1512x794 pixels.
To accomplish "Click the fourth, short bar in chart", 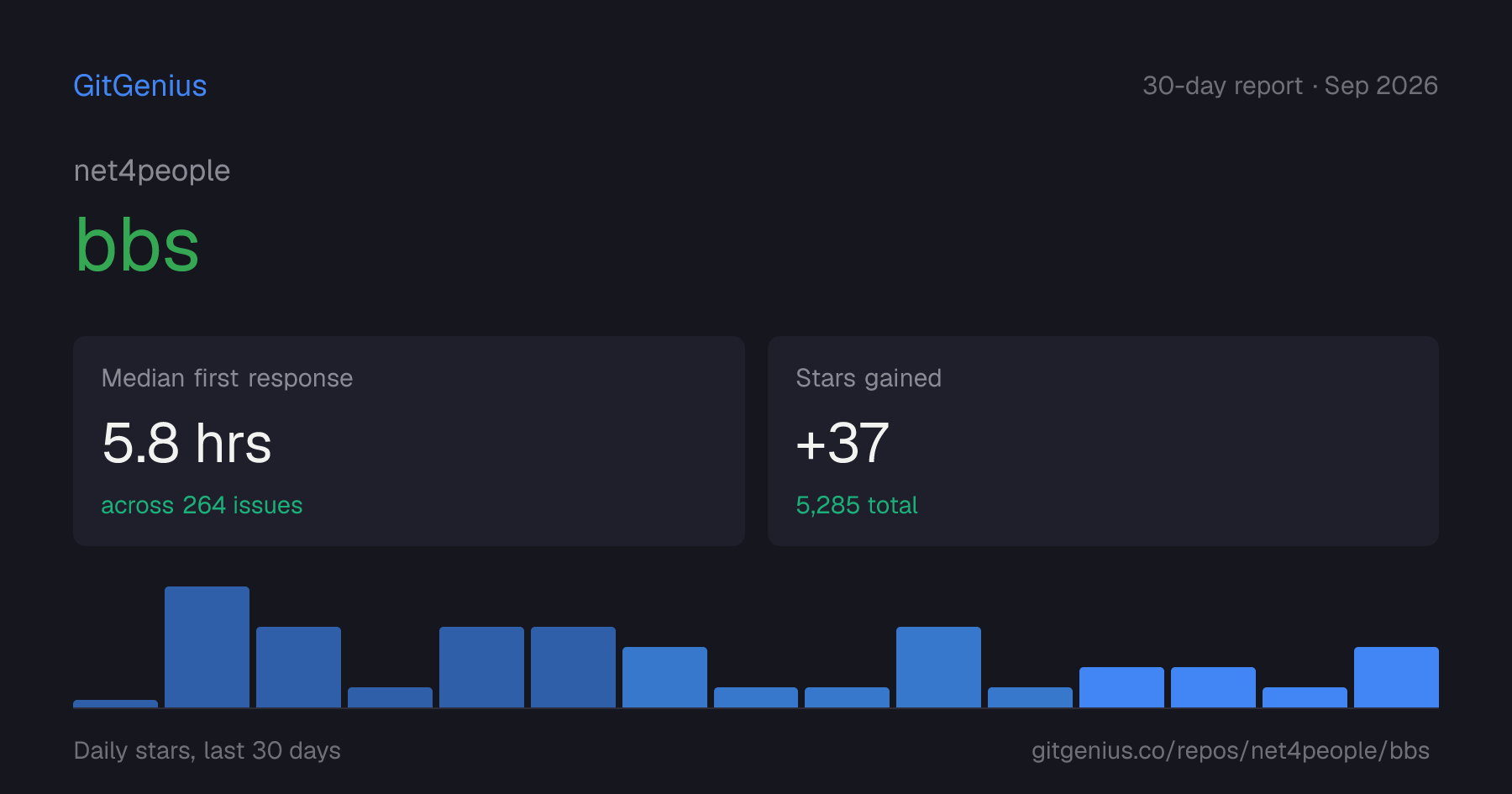I will point(390,697).
